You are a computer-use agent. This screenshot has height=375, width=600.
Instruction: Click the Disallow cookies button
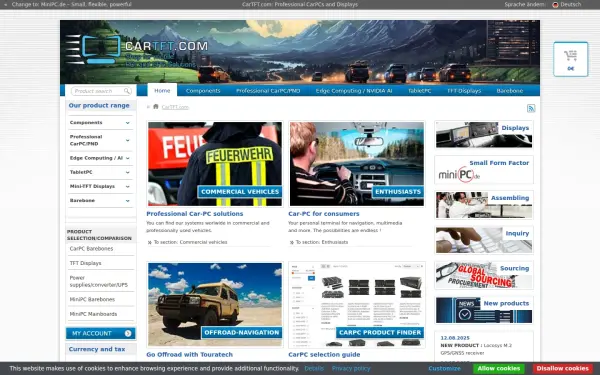562,368
